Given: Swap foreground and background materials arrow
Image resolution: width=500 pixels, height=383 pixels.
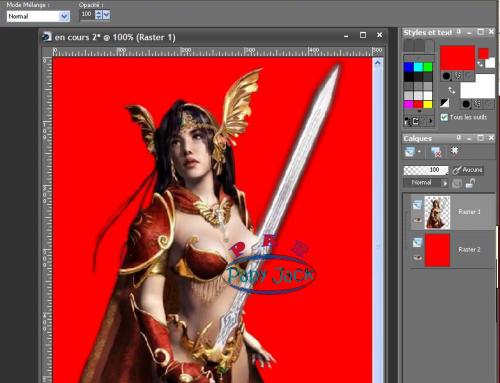Looking at the screenshot, I should (451, 90).
